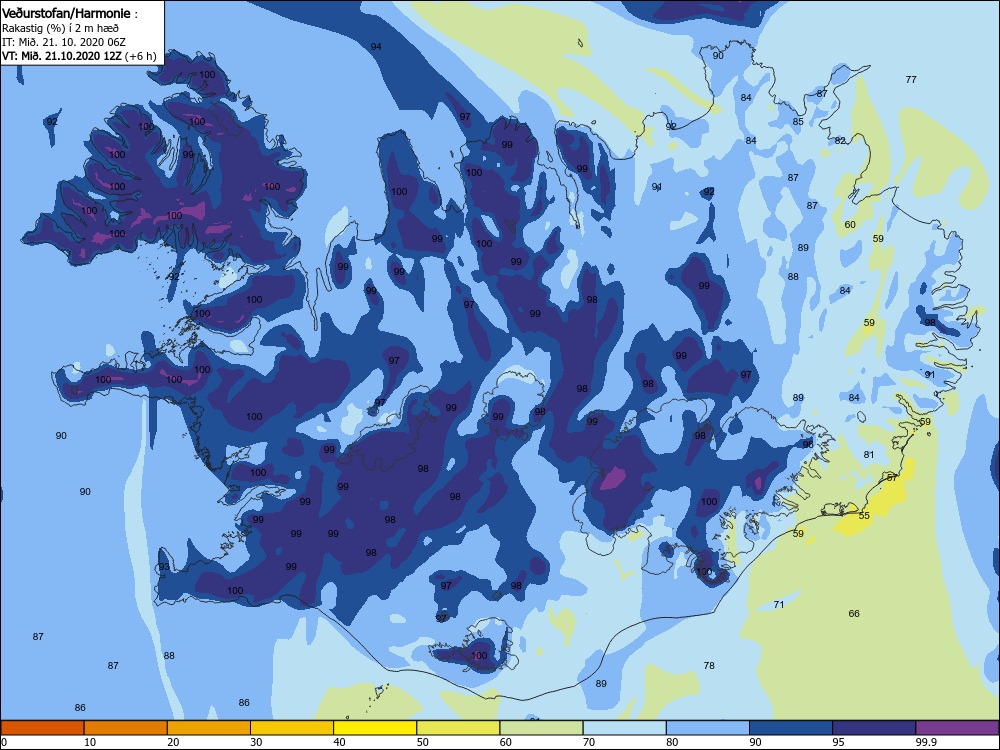This screenshot has width=1000, height=750.
Task: Click the humidity value 71 over the sea
Action: [779, 605]
